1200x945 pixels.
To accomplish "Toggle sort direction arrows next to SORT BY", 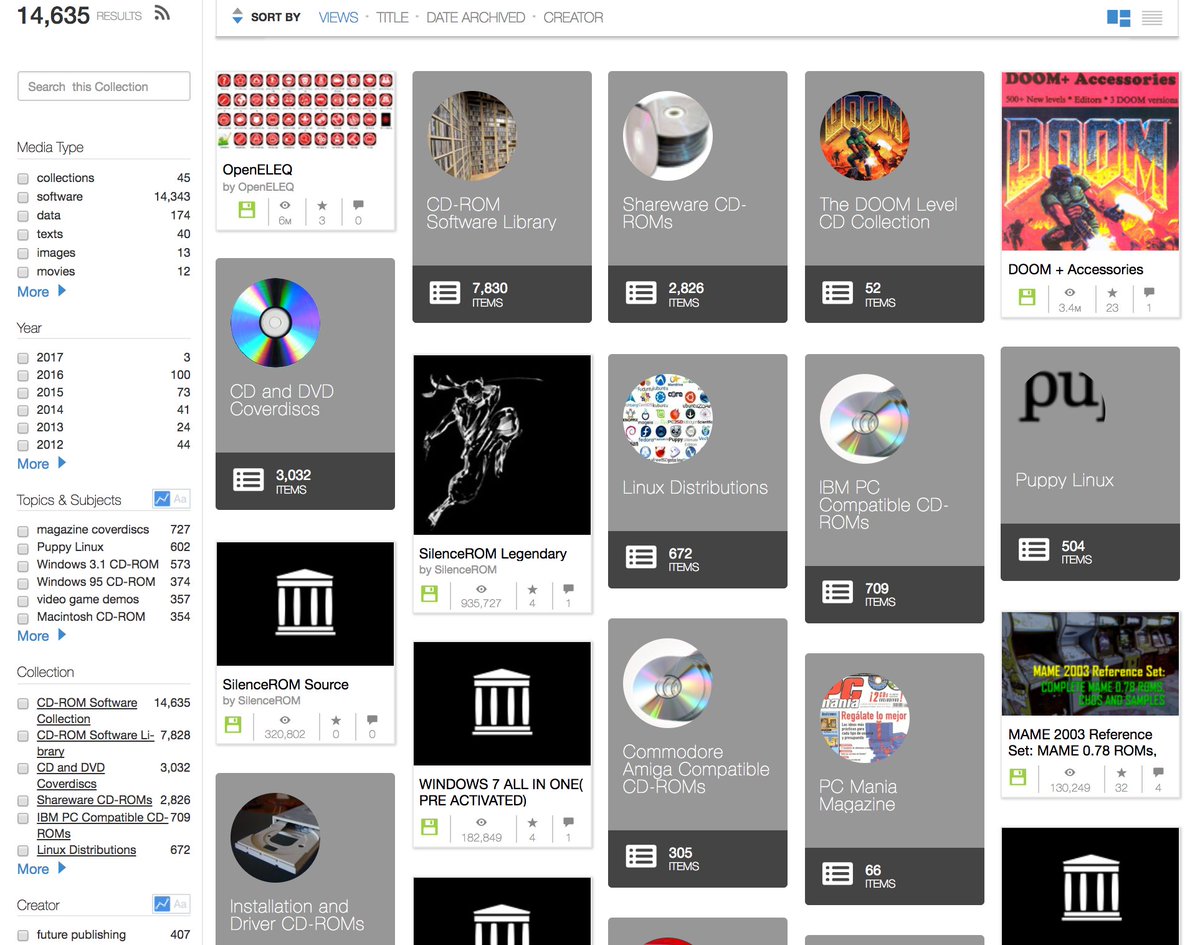I will click(237, 17).
